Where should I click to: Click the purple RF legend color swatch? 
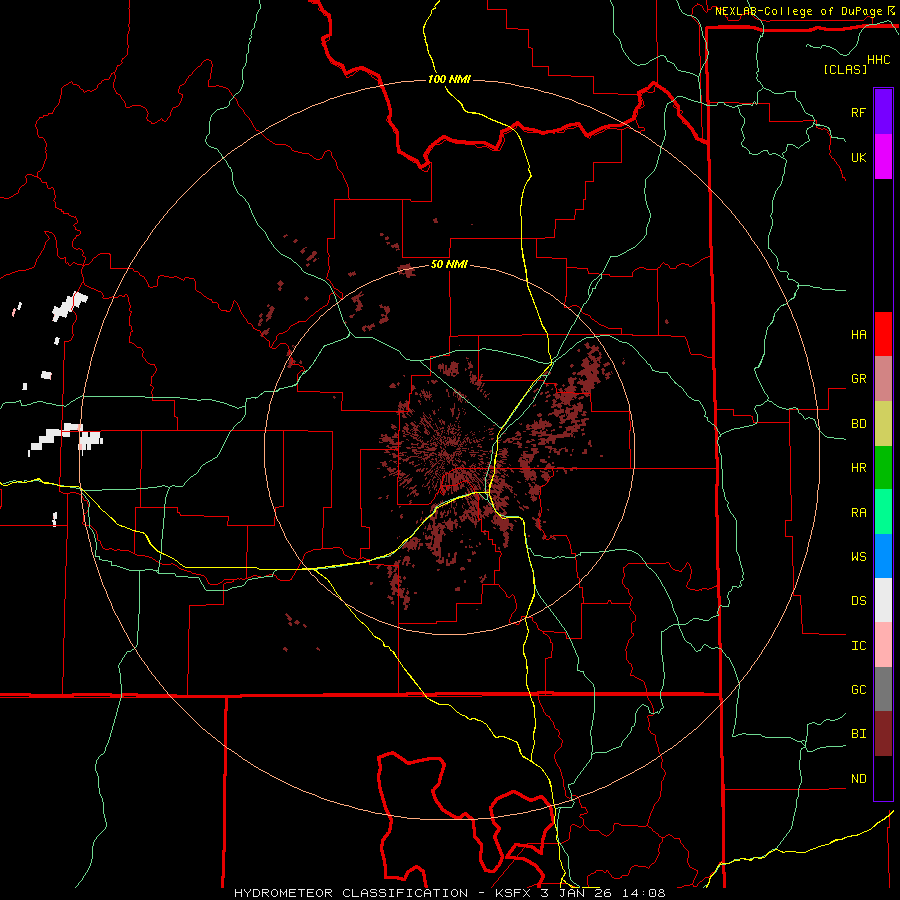[x=883, y=112]
